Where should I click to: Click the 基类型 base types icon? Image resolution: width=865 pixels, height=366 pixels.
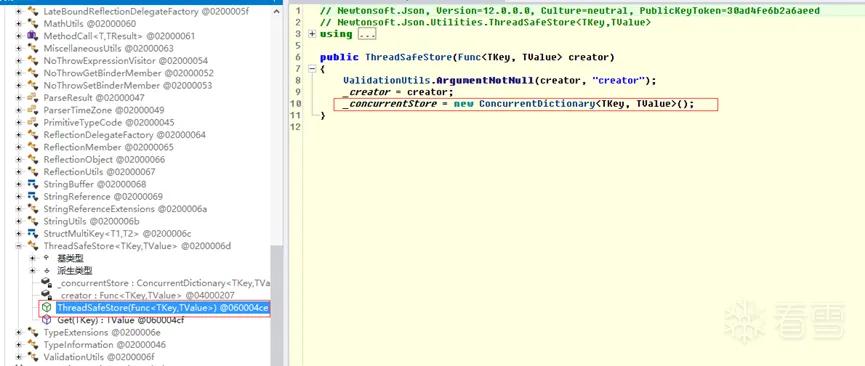point(47,258)
